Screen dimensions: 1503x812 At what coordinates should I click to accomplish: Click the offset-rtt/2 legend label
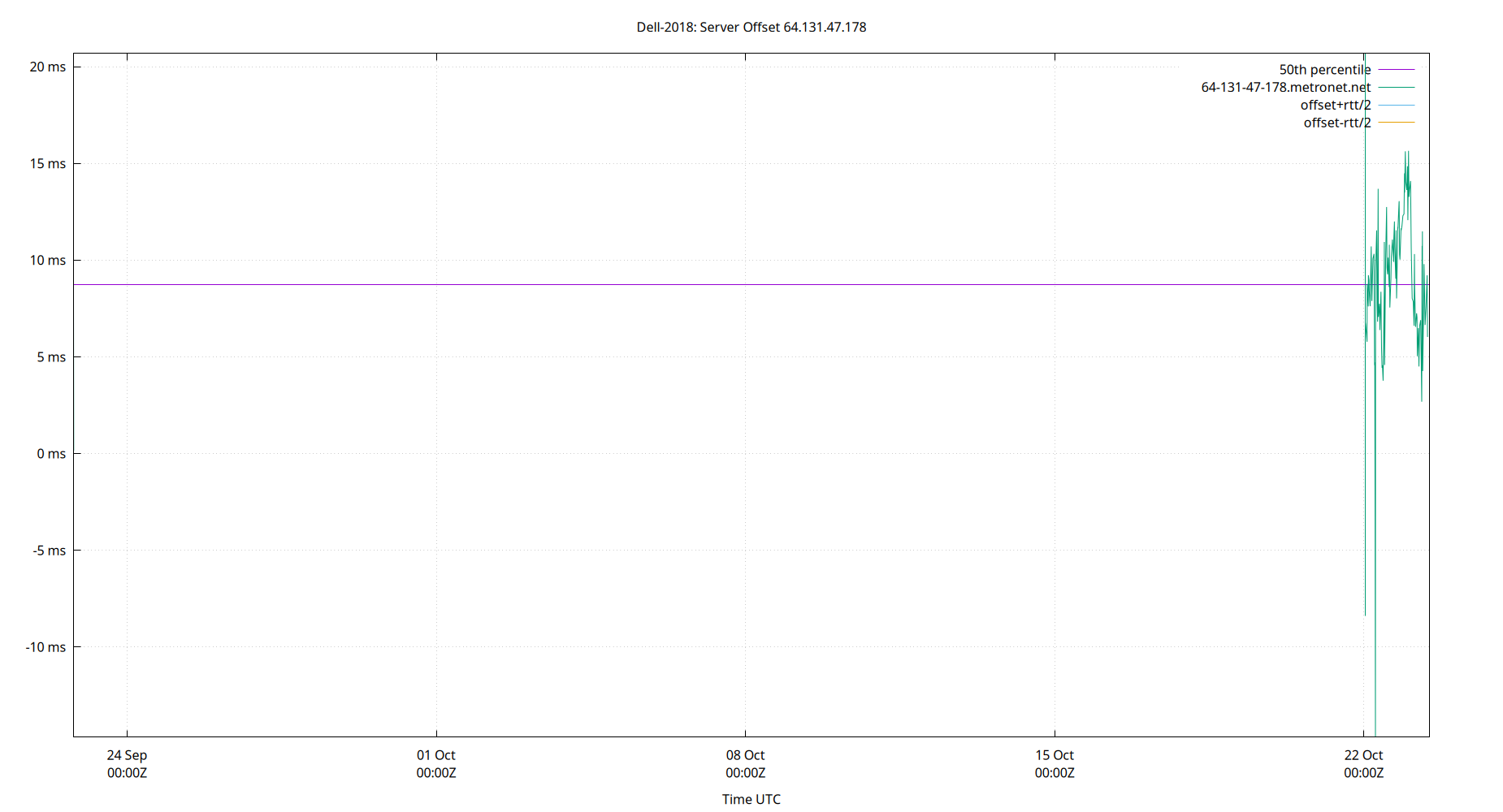pyautogui.click(x=1337, y=123)
